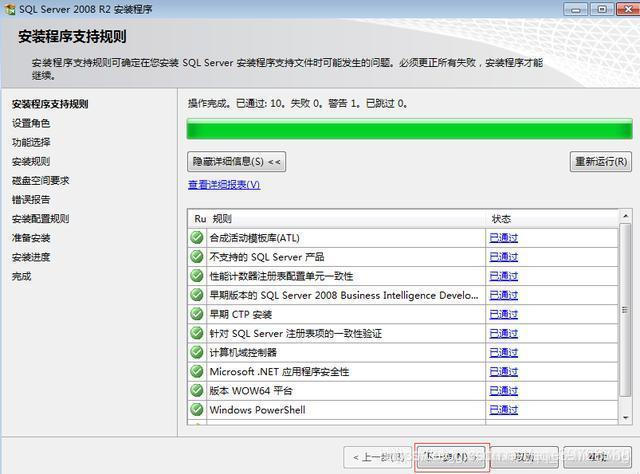Select the 错误报告 step
The width and height of the screenshot is (640, 474).
tap(31, 200)
